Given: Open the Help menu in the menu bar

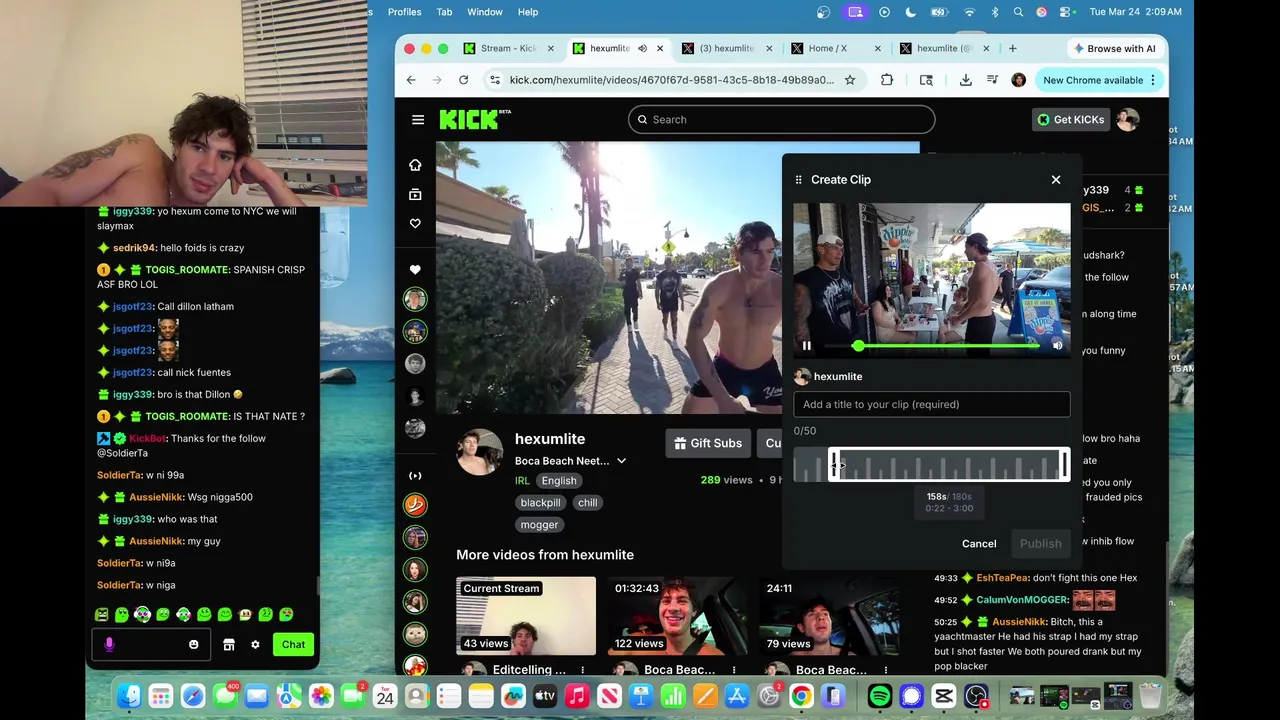Looking at the screenshot, I should click(x=528, y=12).
